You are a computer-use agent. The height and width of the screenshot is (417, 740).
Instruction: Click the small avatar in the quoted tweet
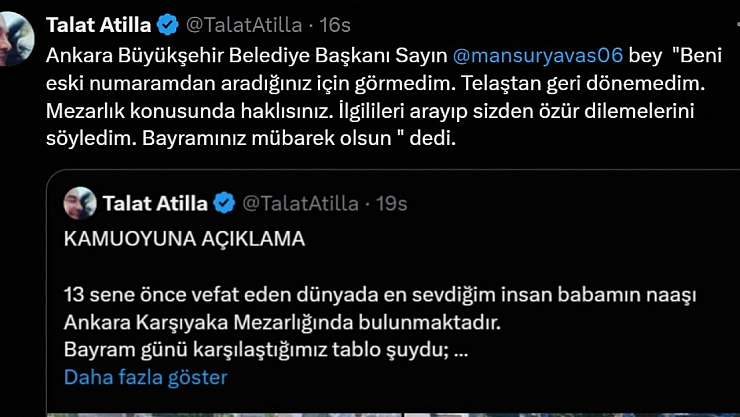click(x=80, y=203)
